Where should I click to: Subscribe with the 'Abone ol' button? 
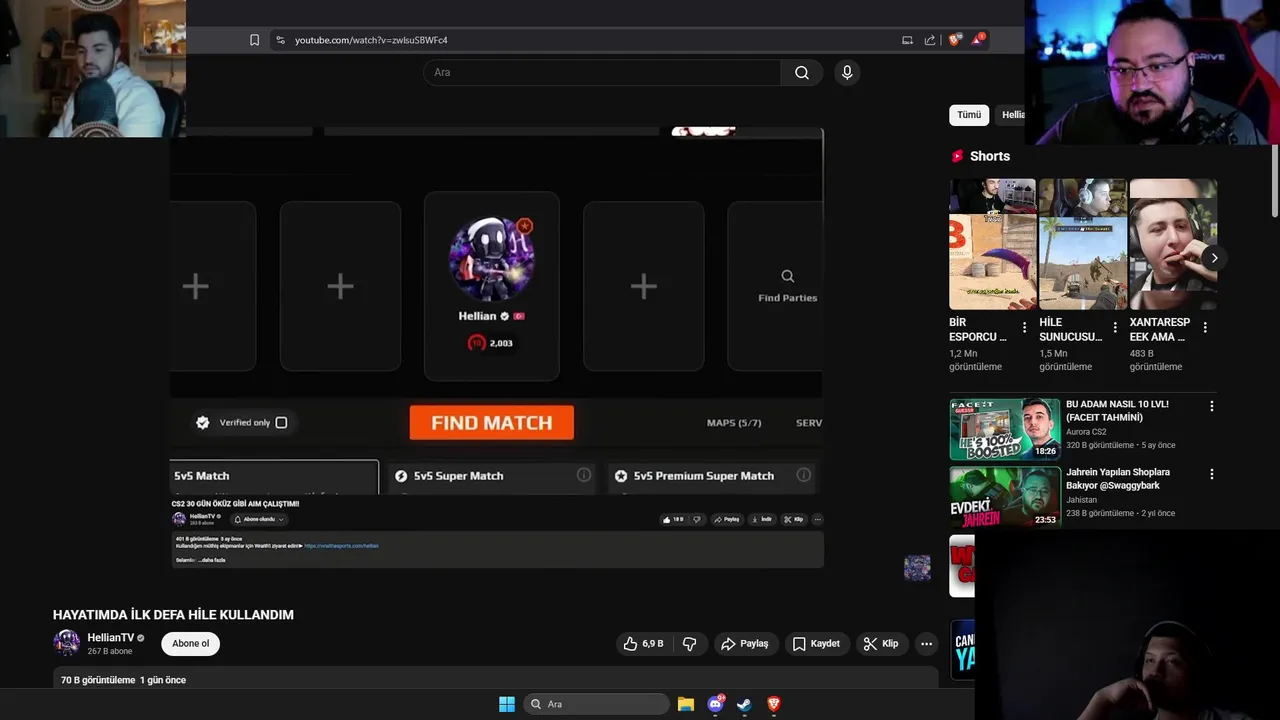[190, 643]
